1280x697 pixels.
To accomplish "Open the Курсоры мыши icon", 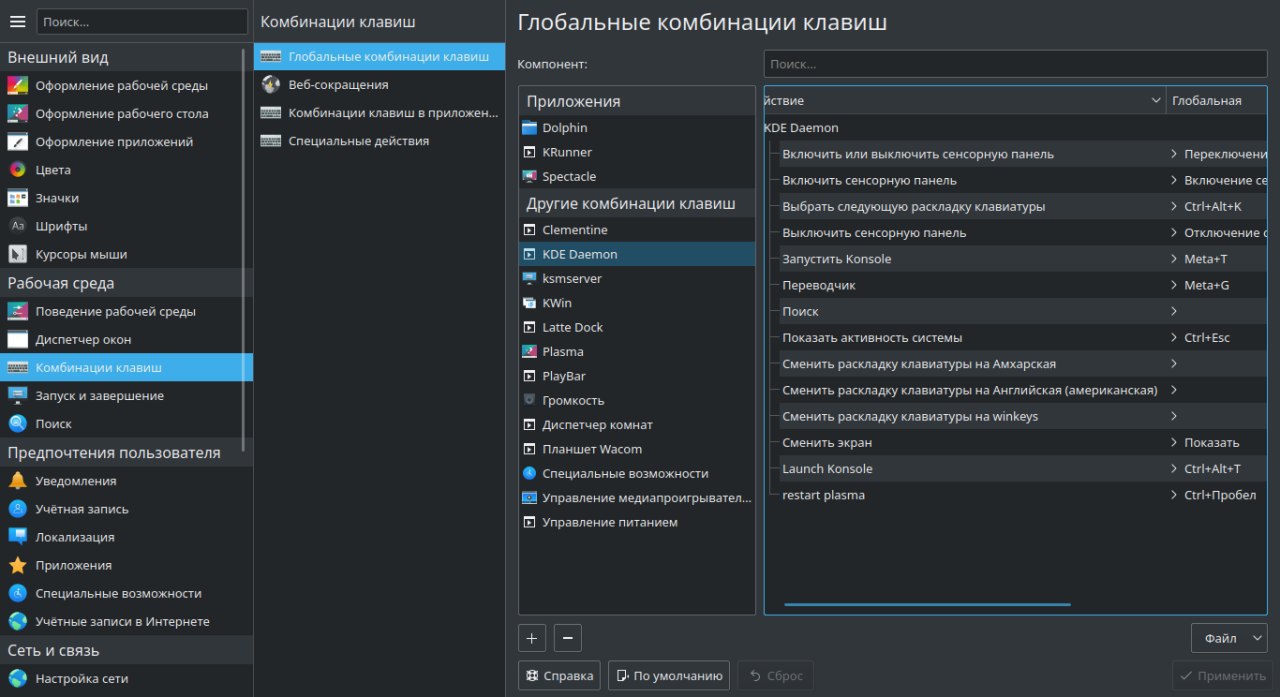I will 17,253.
